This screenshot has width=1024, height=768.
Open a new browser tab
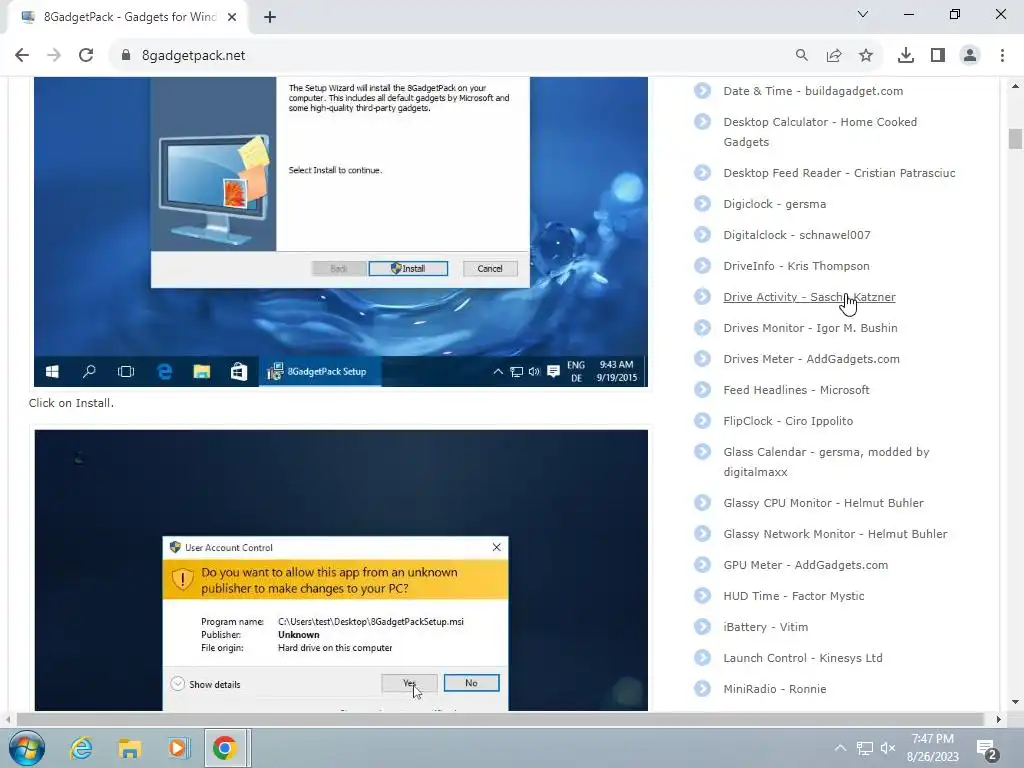(x=270, y=17)
